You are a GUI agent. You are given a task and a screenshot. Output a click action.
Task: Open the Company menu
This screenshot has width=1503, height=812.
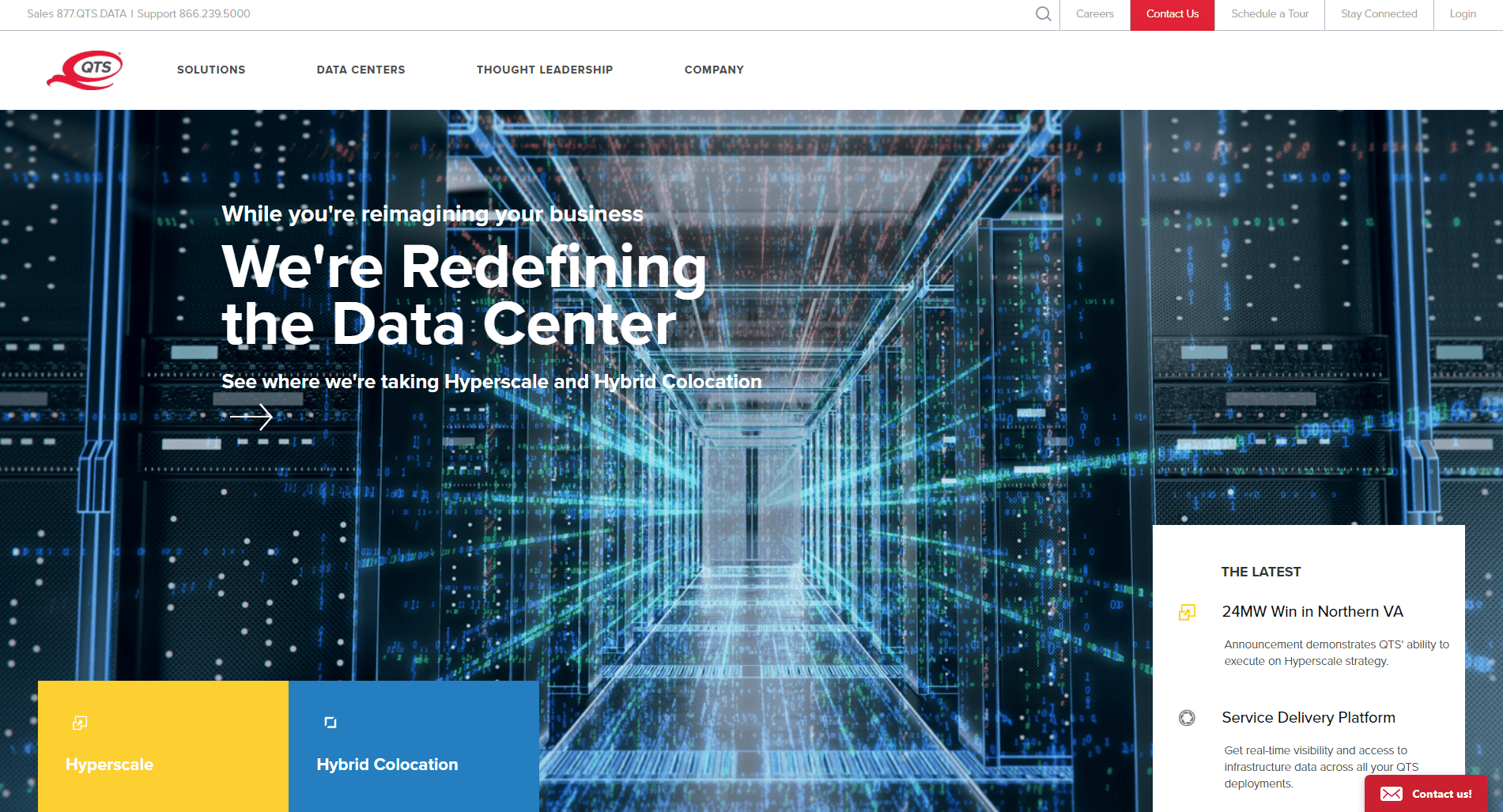pos(714,70)
